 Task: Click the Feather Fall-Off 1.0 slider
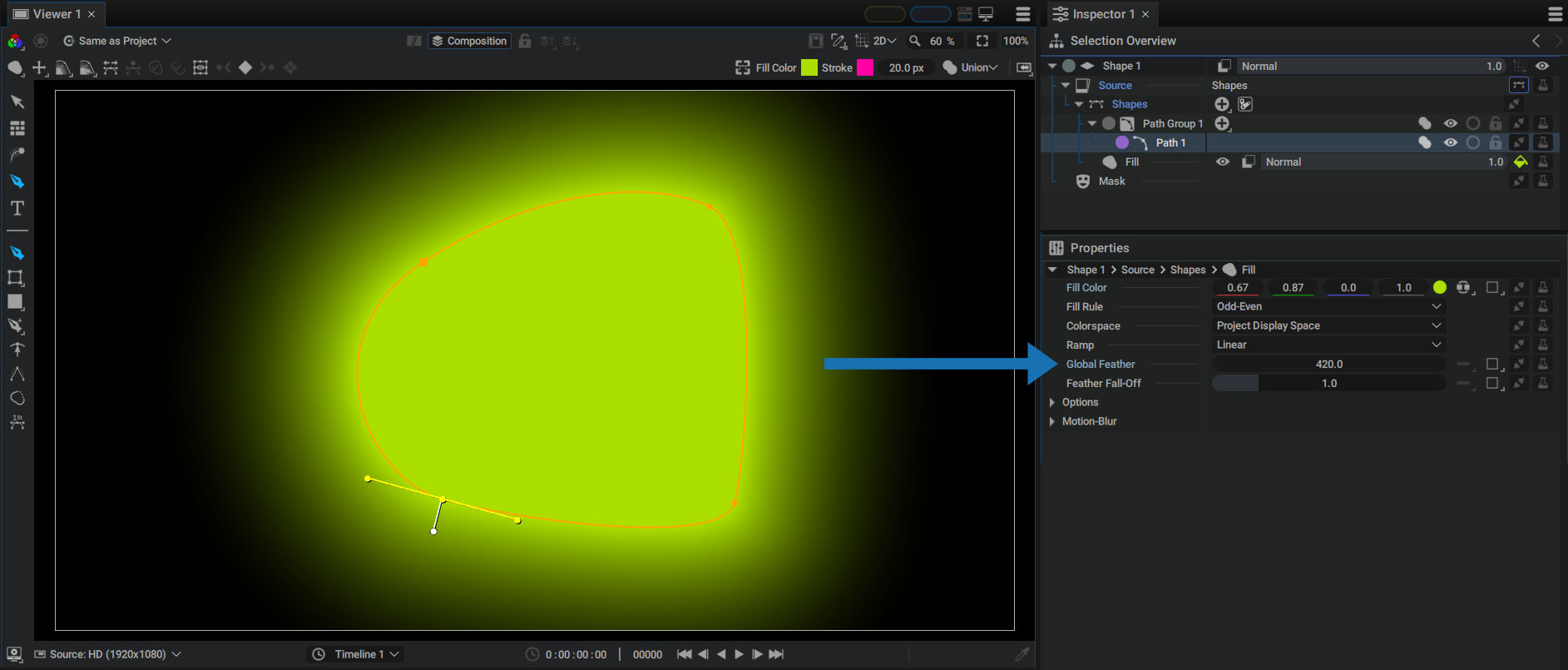pyautogui.click(x=1328, y=383)
